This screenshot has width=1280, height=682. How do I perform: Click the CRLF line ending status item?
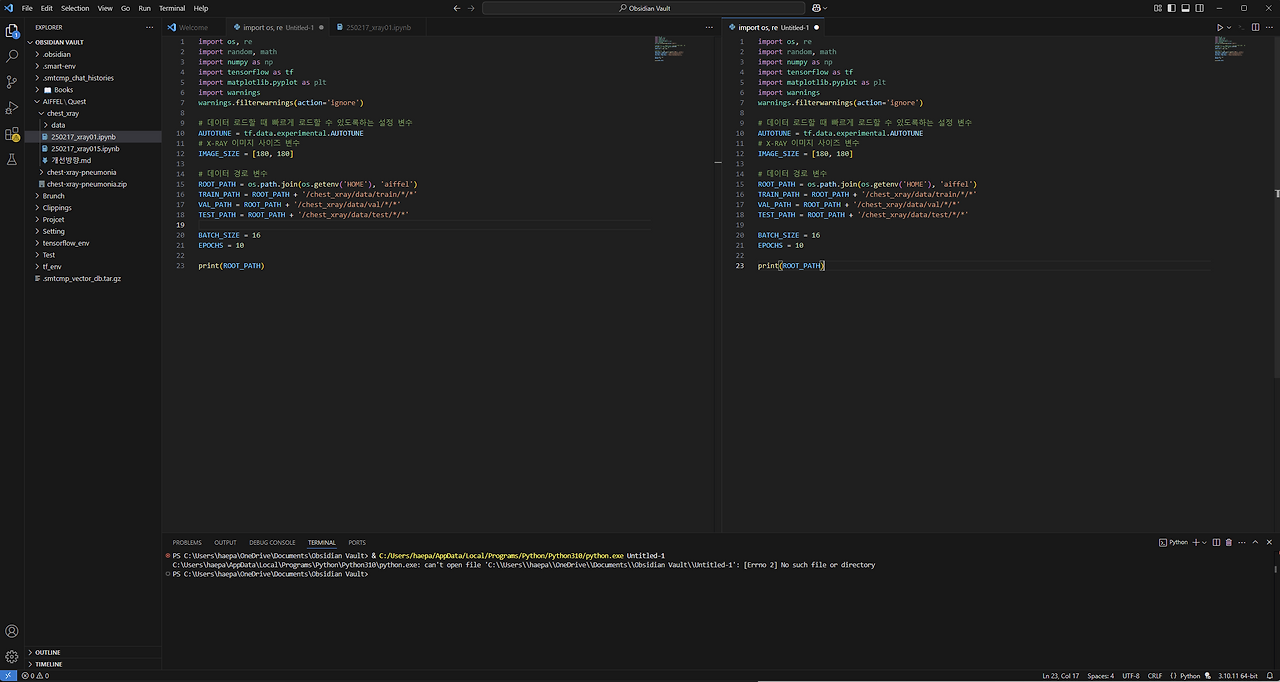pyautogui.click(x=1155, y=676)
